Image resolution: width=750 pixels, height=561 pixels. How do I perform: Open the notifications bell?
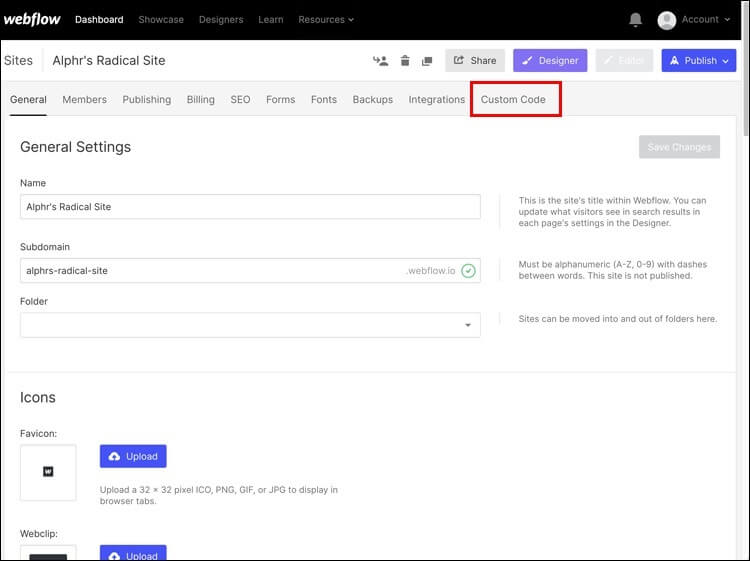(x=635, y=20)
